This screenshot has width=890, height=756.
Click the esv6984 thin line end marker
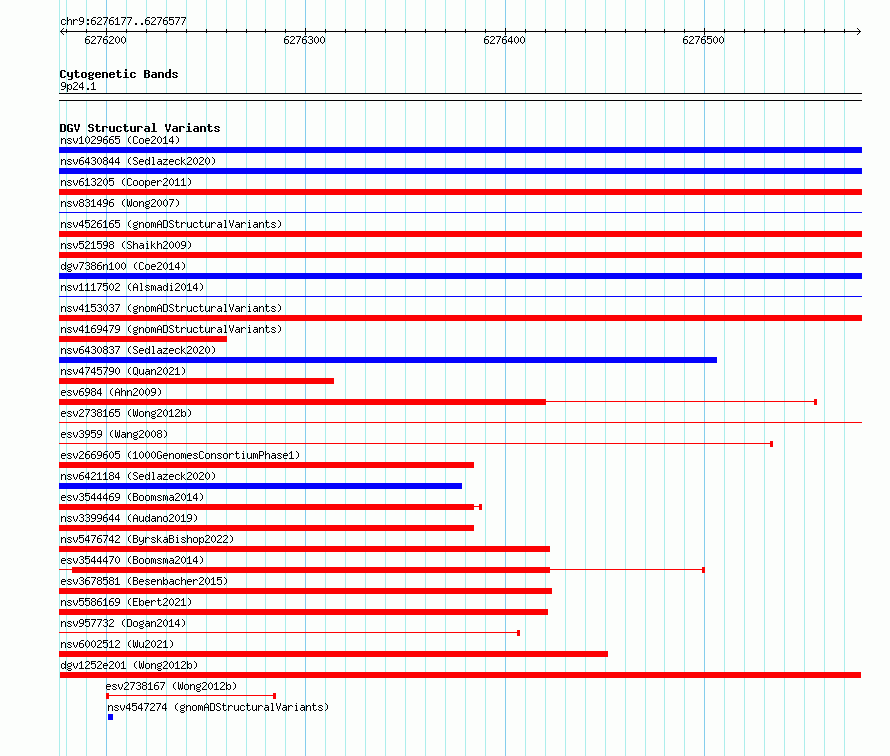816,402
